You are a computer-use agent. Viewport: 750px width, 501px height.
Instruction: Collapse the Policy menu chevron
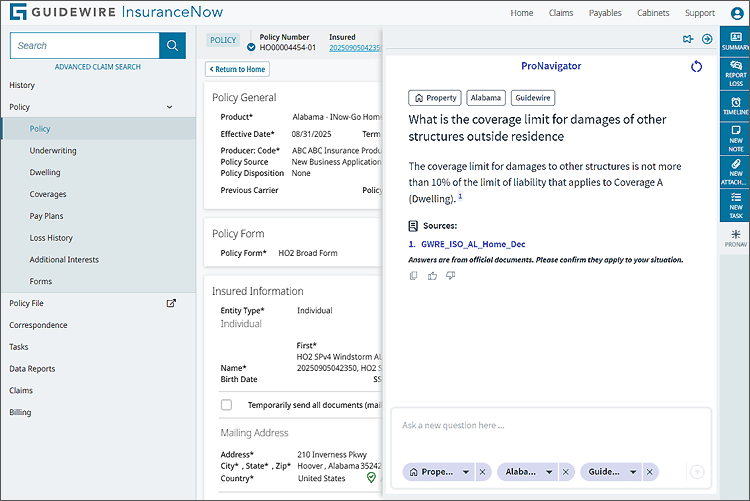[x=169, y=107]
